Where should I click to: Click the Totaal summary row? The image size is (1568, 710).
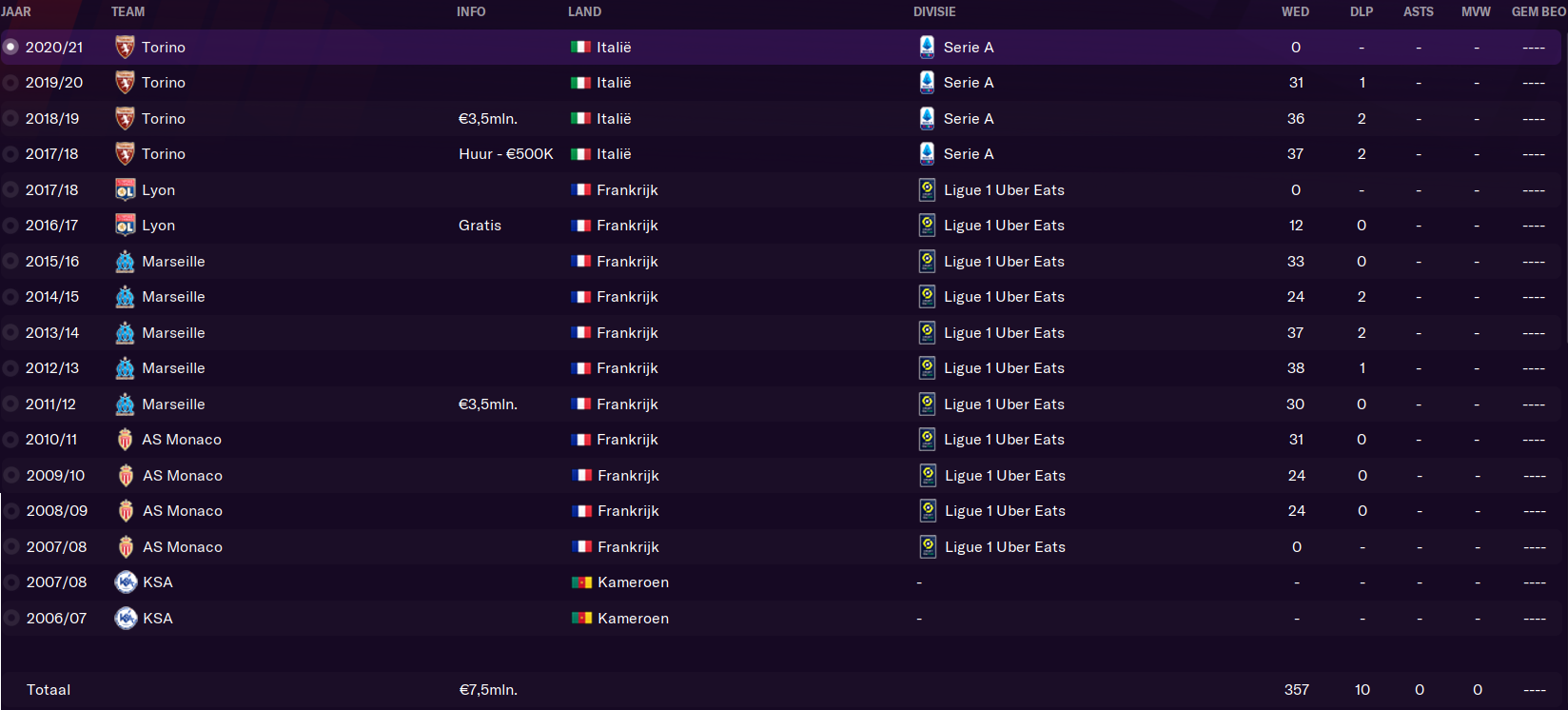click(784, 690)
